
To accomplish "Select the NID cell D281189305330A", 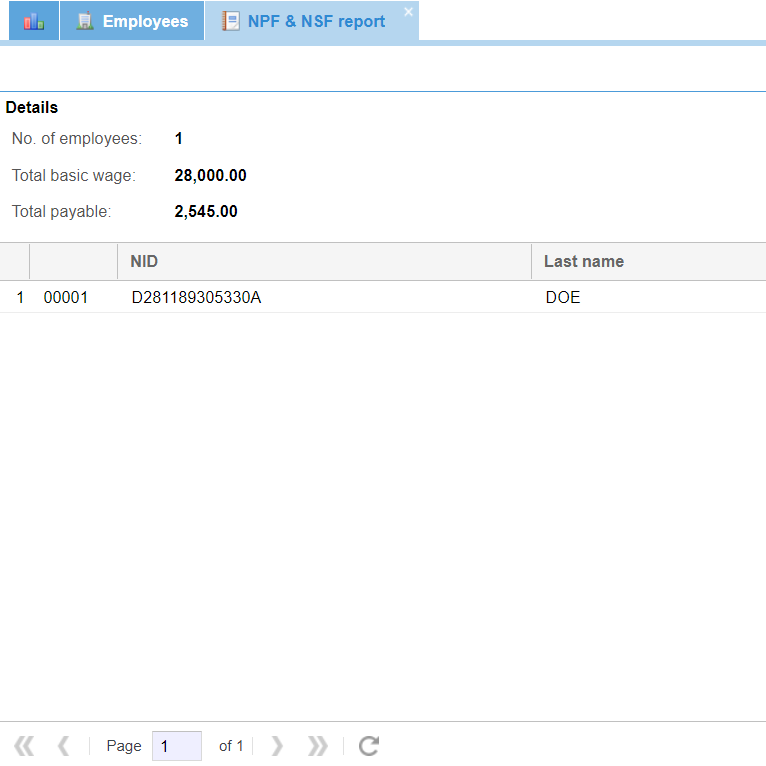I will [x=196, y=298].
